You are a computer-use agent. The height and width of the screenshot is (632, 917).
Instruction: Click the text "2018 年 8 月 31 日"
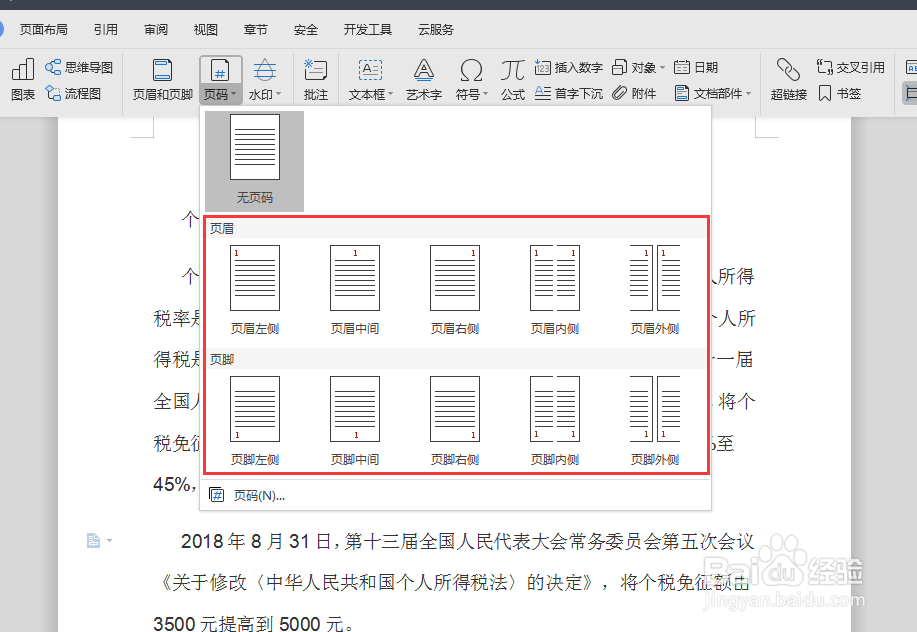click(256, 541)
